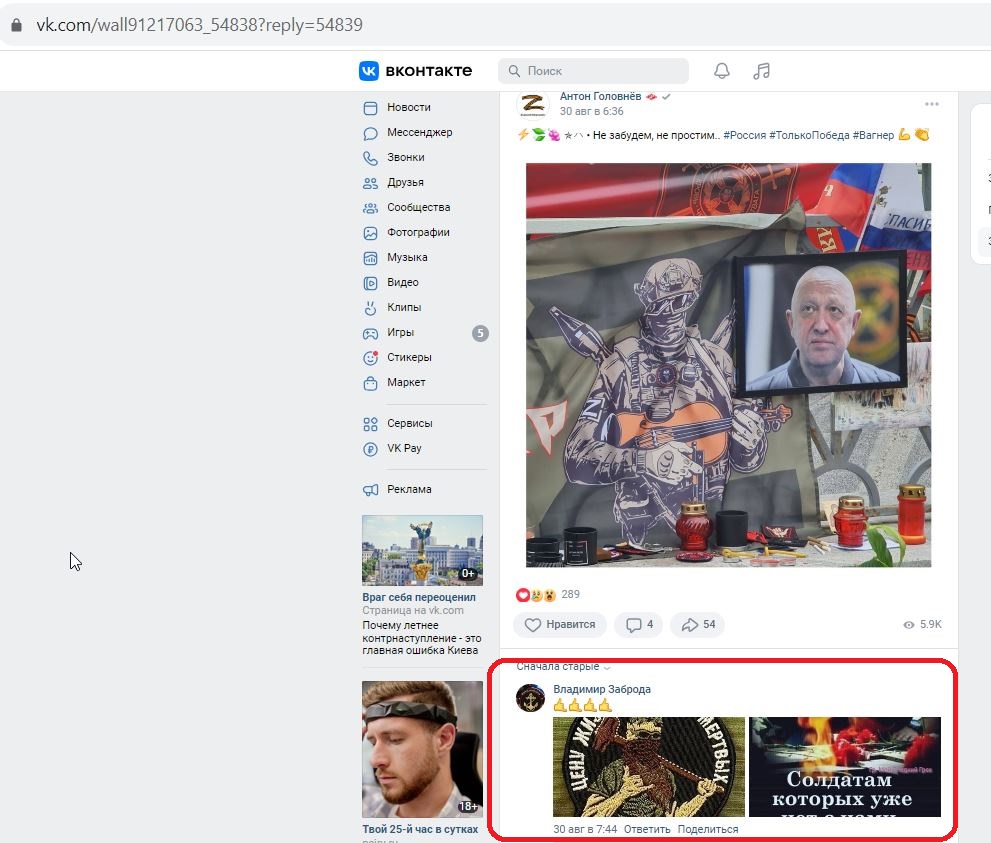Click Владимир Заброда's avatar
The width and height of the screenshot is (991, 843).
click(530, 698)
